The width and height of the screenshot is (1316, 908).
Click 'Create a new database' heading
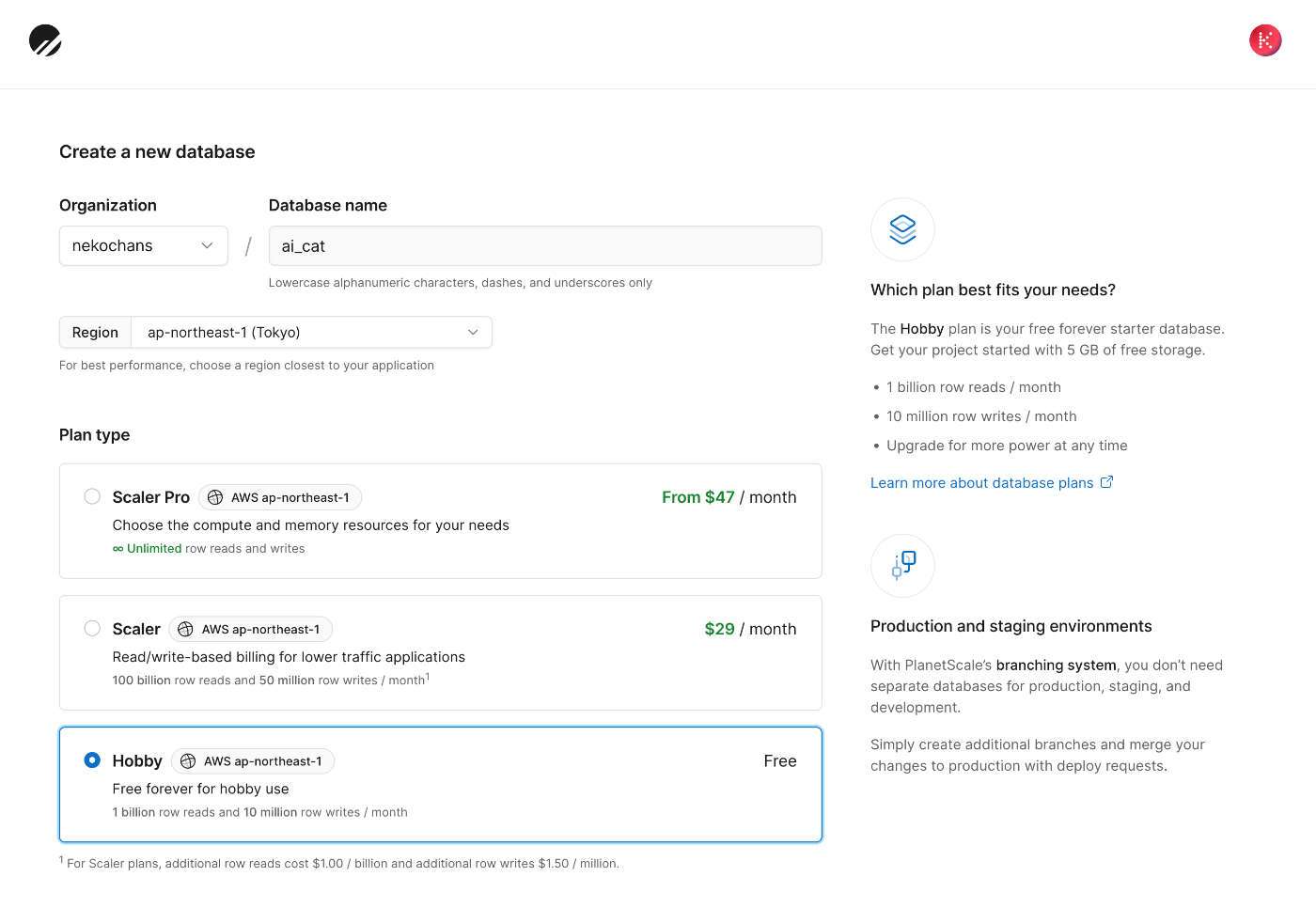157,151
